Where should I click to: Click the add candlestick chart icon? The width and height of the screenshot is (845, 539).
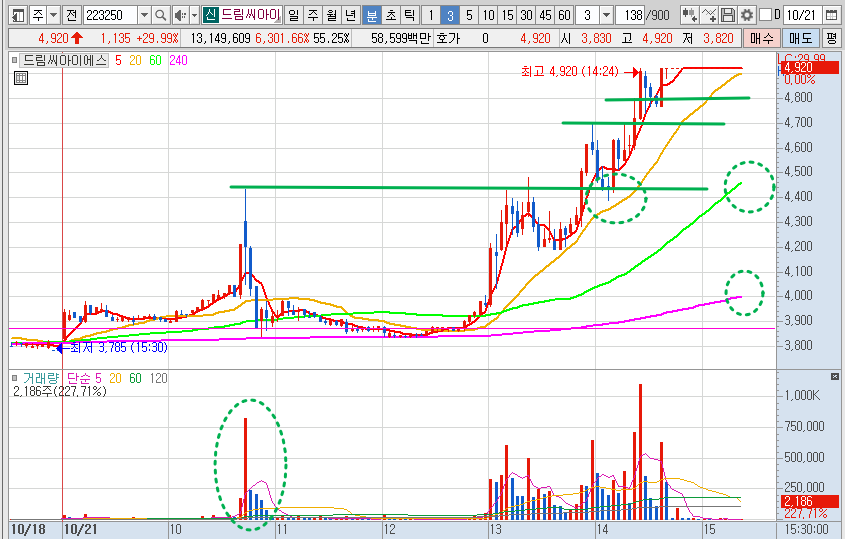689,15
